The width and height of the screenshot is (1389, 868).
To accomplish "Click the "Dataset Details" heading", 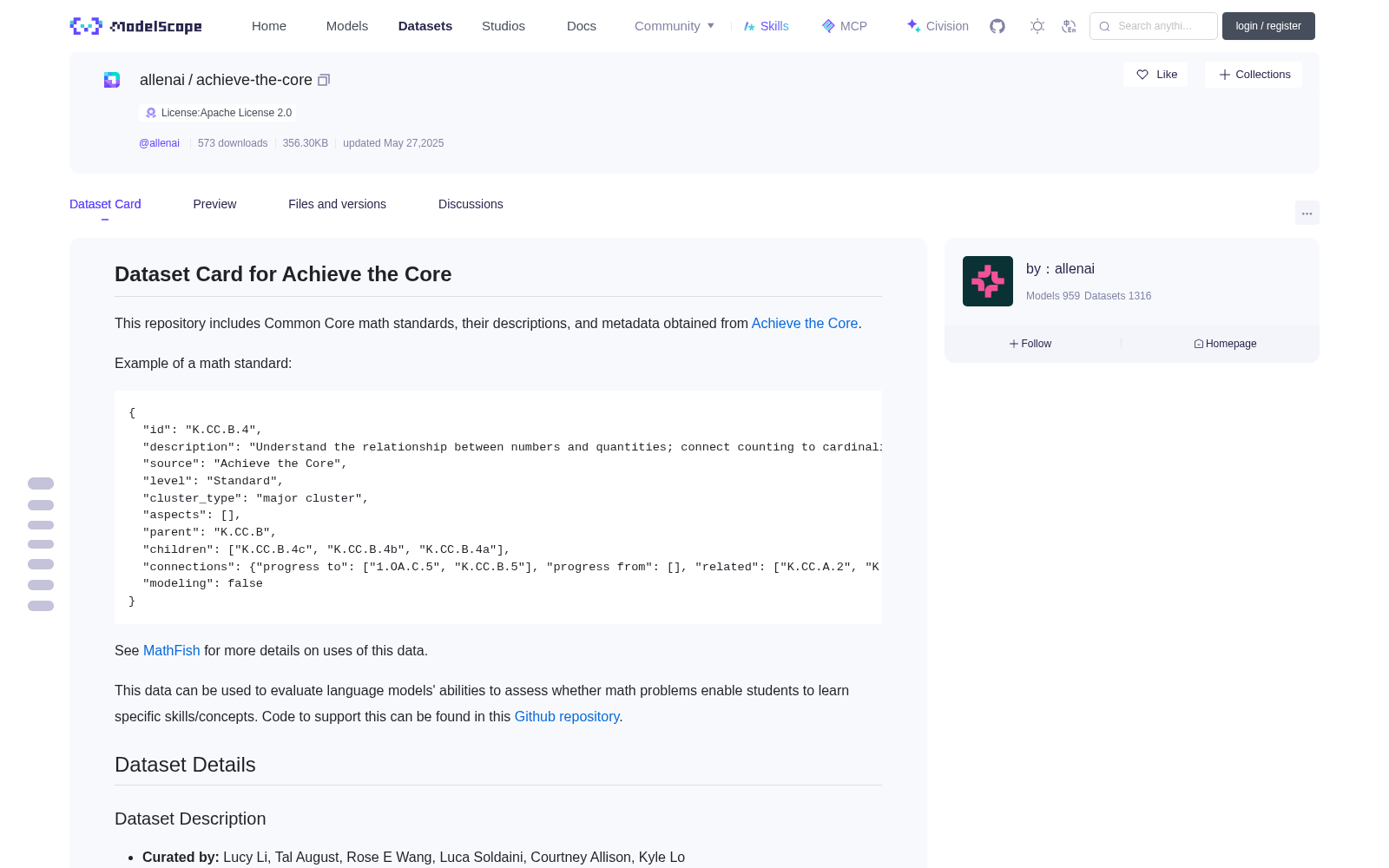I will [x=185, y=765].
